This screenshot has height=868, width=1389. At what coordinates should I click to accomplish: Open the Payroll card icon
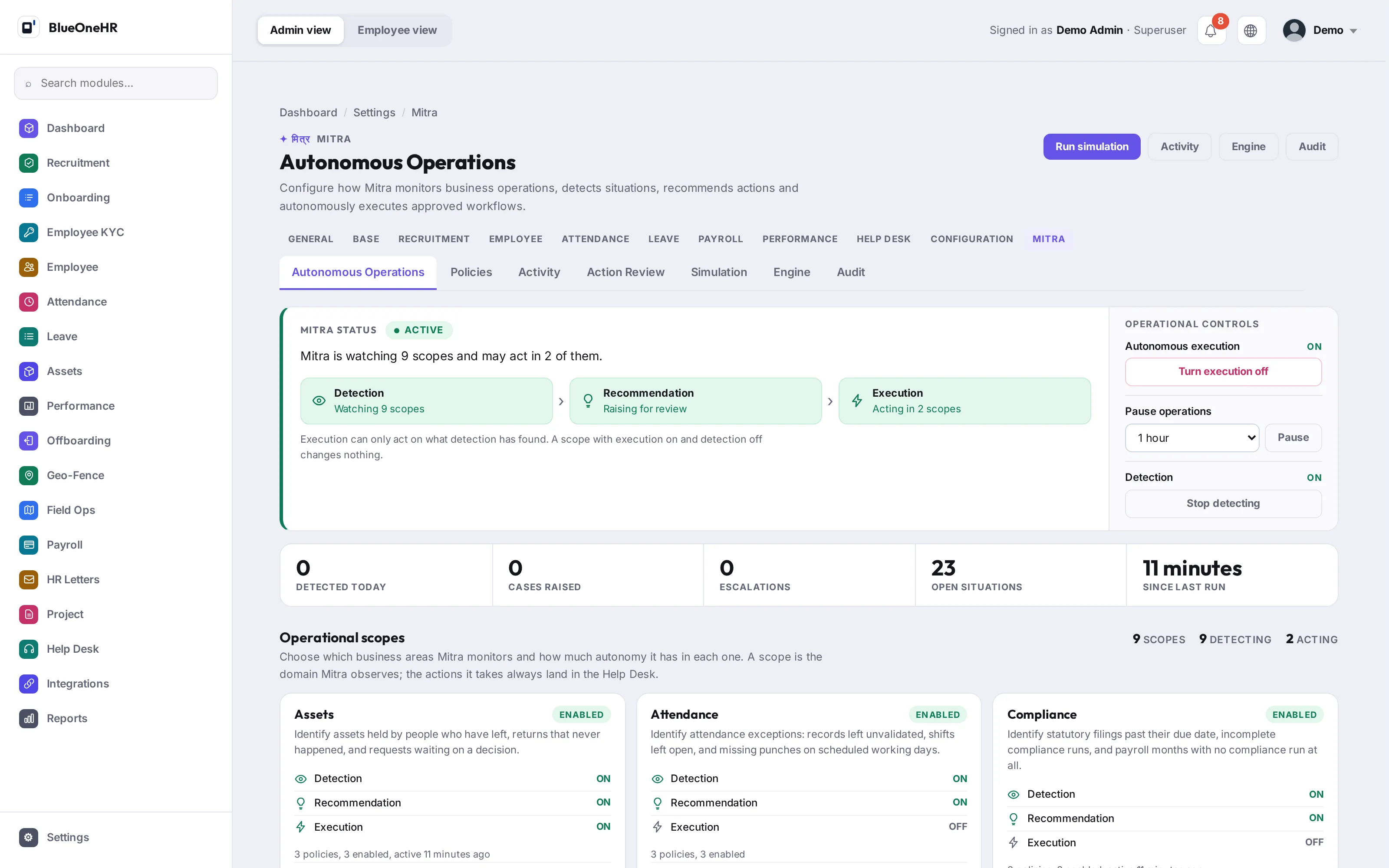click(x=29, y=545)
